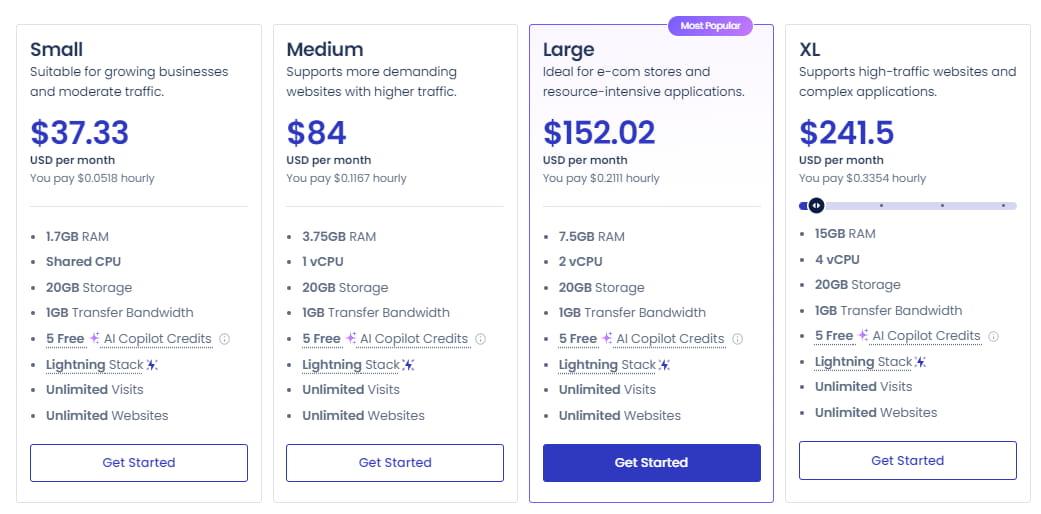The height and width of the screenshot is (514, 1041).
Task: Open Lightning Stack link in Small plan
Action: [96, 365]
